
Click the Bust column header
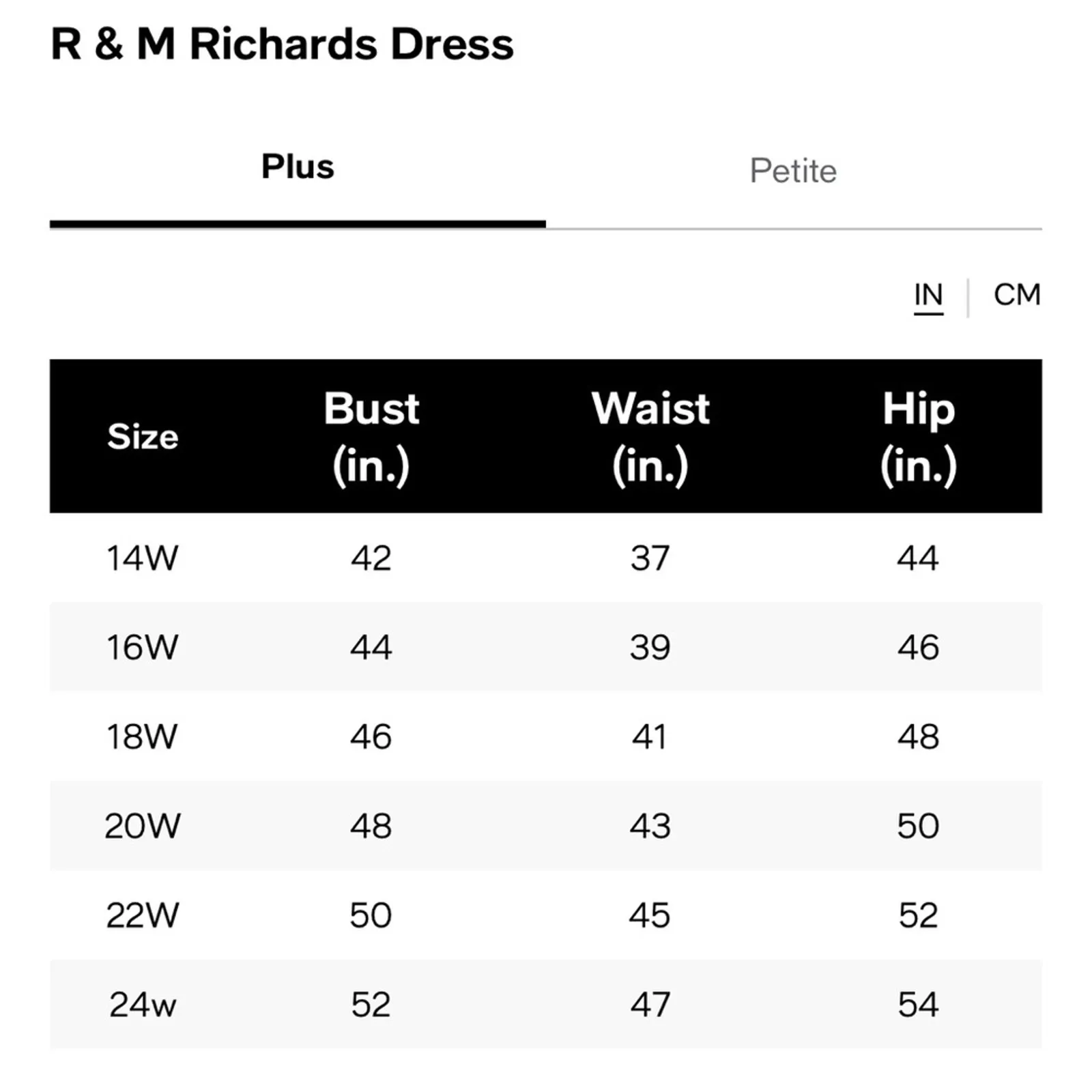[371, 436]
